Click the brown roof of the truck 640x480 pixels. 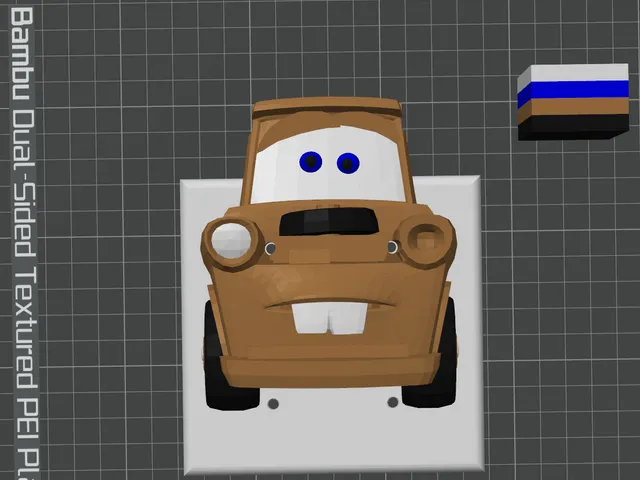(327, 107)
